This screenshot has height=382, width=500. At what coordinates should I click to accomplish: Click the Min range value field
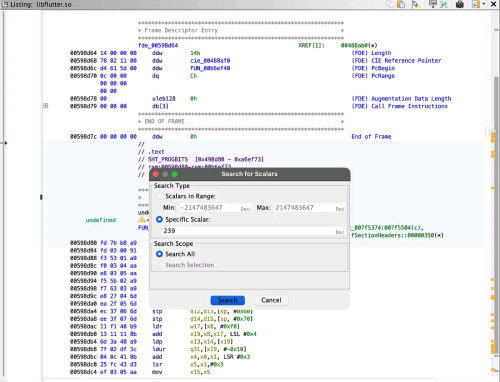(215, 208)
